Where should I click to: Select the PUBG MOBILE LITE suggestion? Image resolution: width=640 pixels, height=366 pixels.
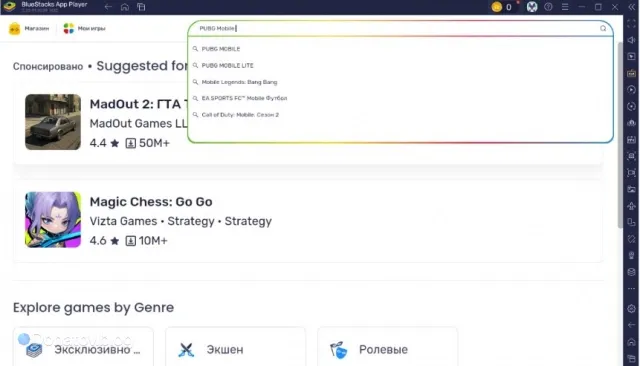227,65
